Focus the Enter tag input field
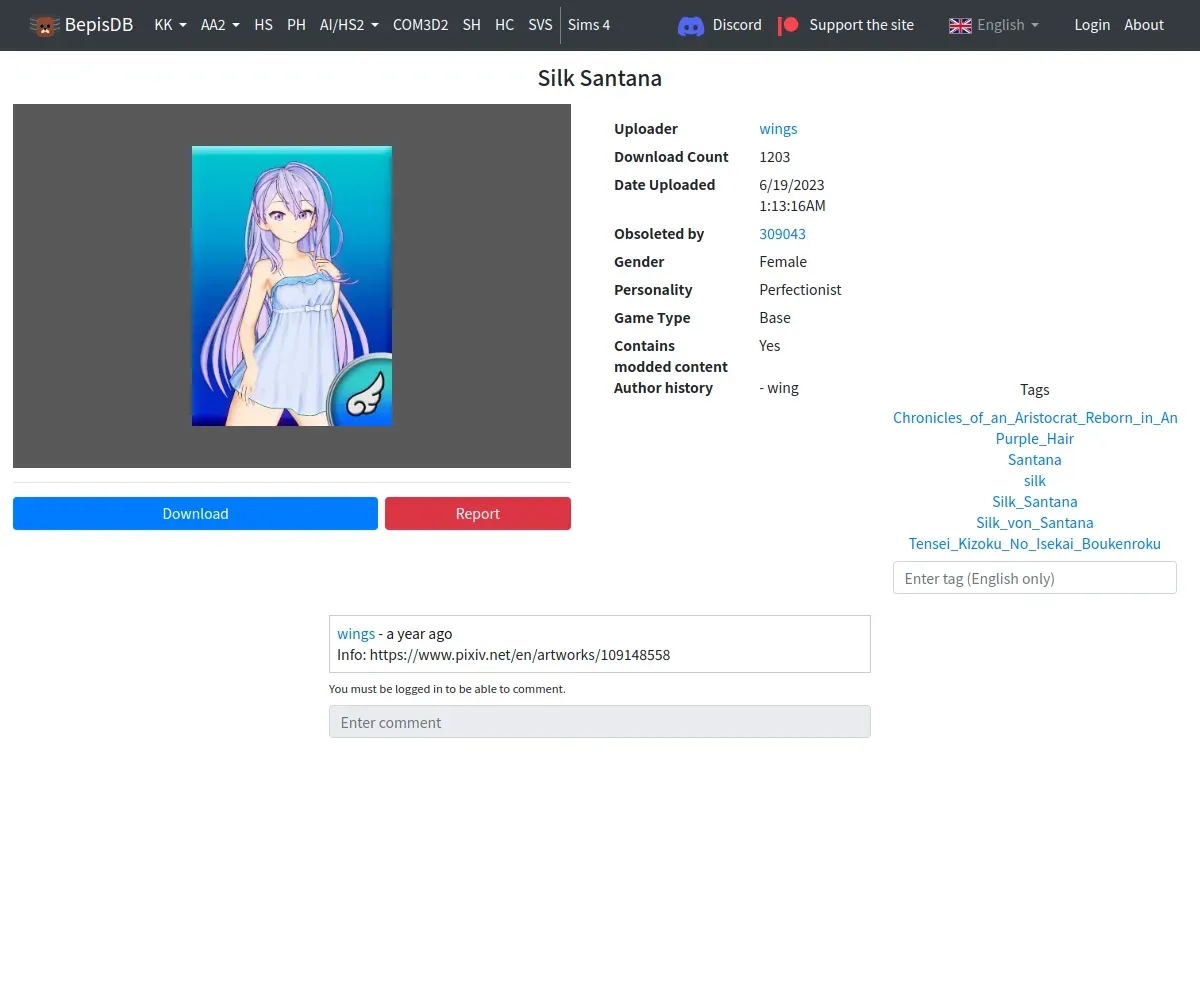The image size is (1200, 1000). (x=1035, y=578)
